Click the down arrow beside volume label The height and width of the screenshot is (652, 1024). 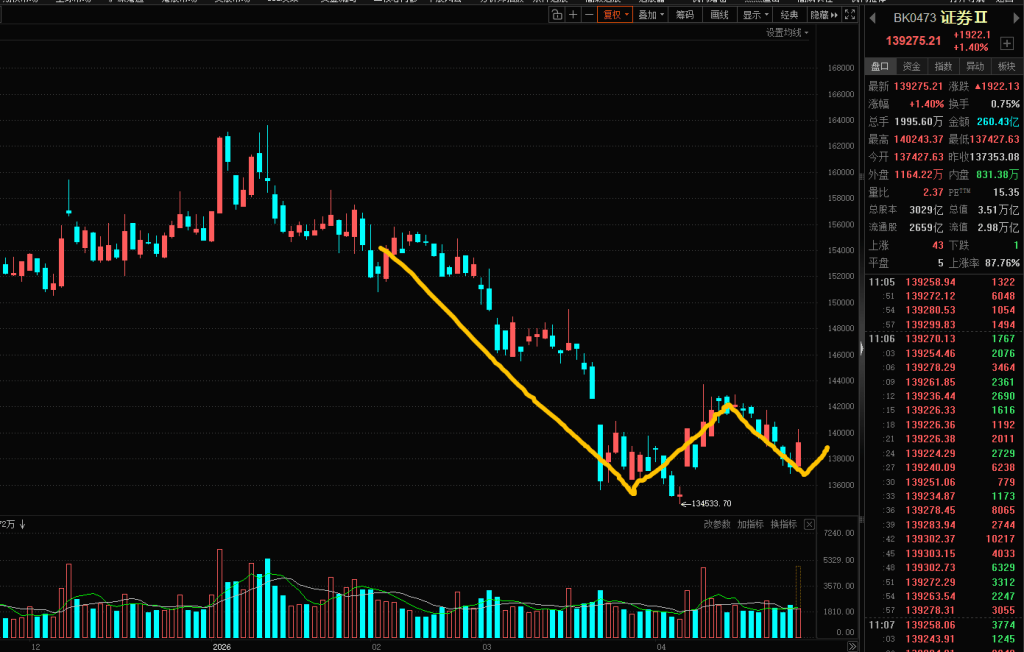[22, 524]
